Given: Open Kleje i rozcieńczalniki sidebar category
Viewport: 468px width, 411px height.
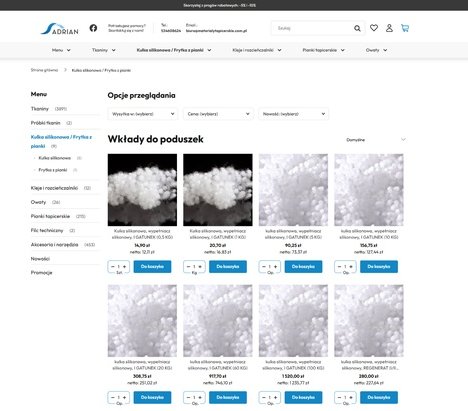Looking at the screenshot, I should tap(54, 188).
